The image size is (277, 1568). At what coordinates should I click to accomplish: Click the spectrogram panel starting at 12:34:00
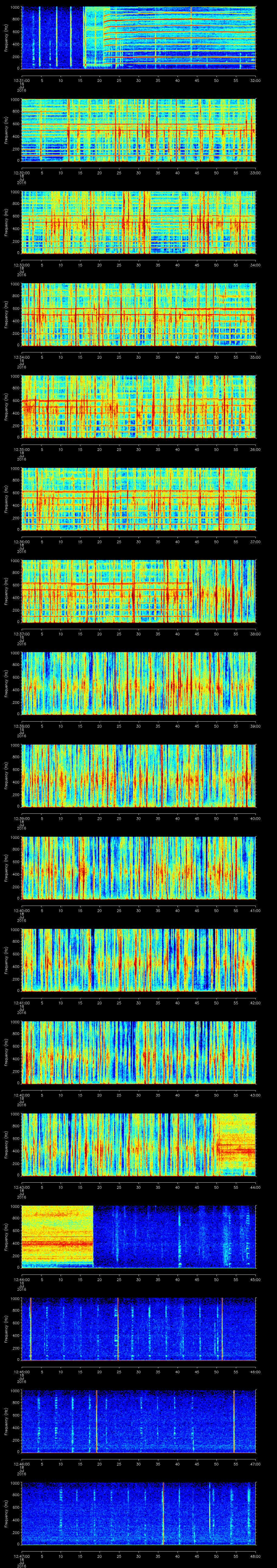click(139, 314)
